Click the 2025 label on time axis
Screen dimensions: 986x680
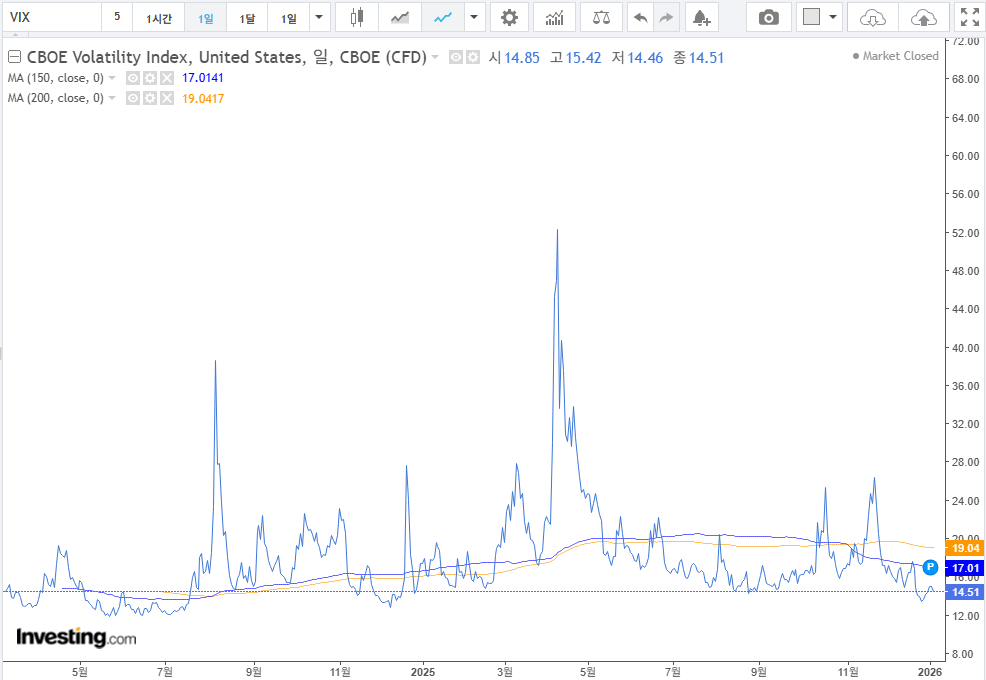(x=423, y=672)
